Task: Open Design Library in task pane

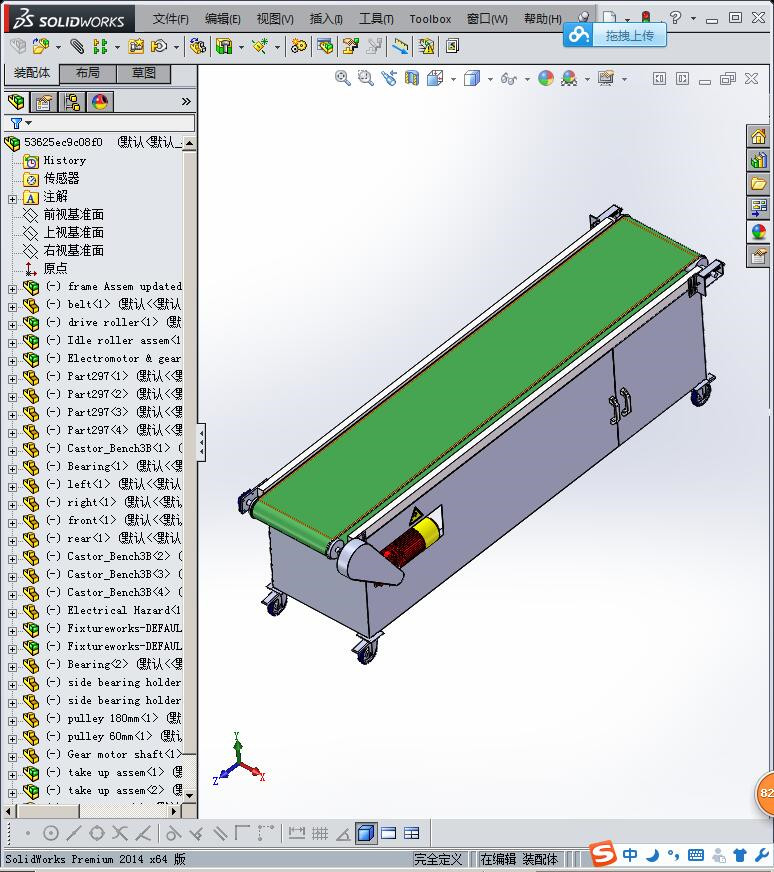Action: [758, 161]
